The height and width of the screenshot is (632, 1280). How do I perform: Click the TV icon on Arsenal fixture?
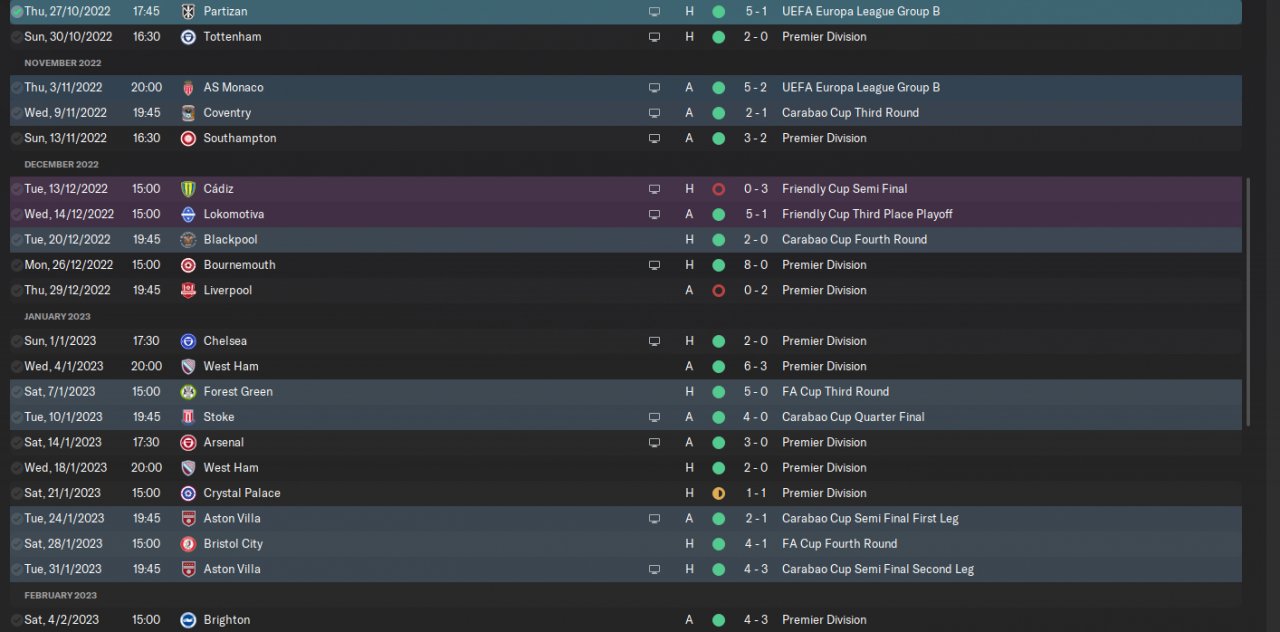[654, 443]
